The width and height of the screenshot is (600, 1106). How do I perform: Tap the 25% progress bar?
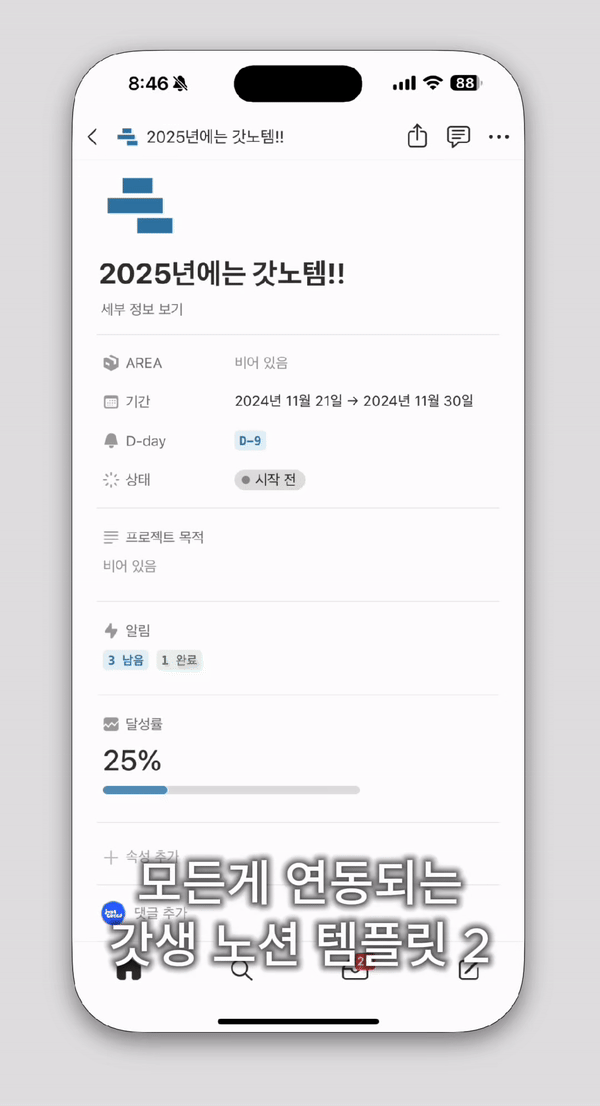tap(231, 790)
